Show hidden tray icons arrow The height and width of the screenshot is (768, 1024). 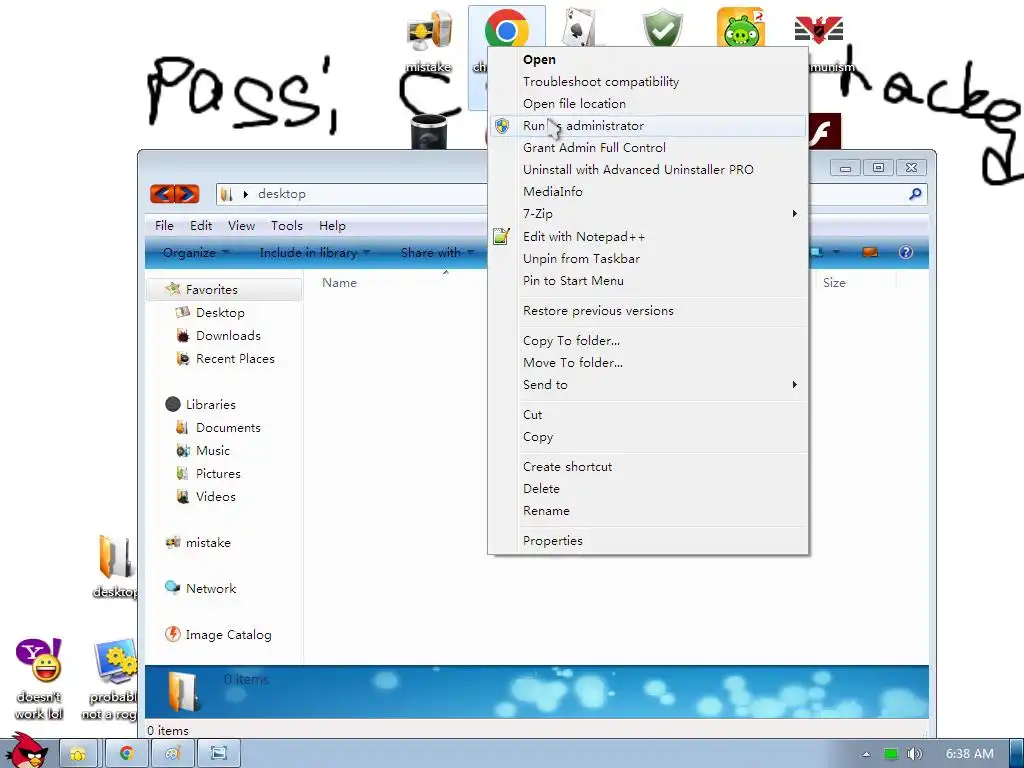[867, 754]
